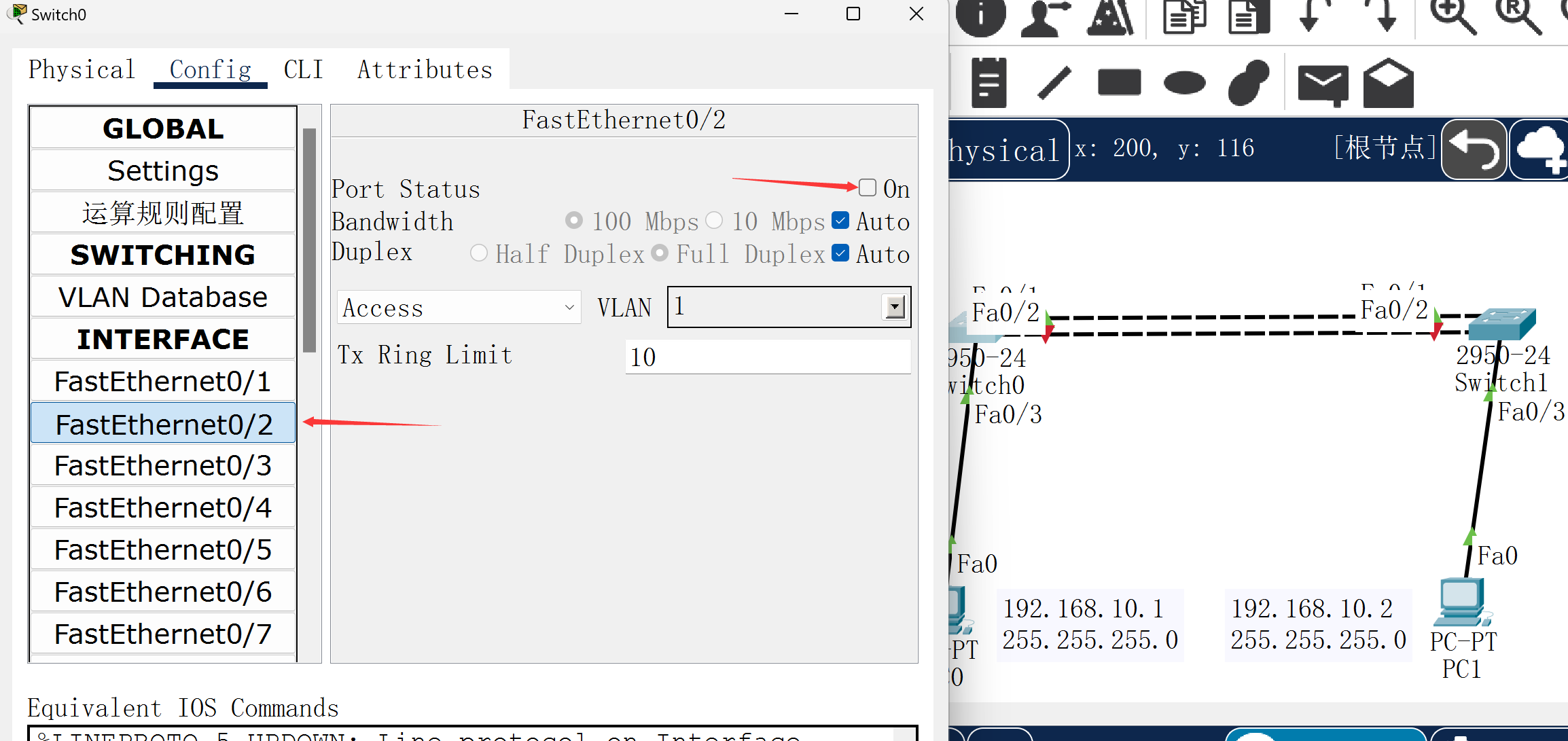Select the Place Note tool icon
Screen dimensions: 1568x741
pos(988,83)
